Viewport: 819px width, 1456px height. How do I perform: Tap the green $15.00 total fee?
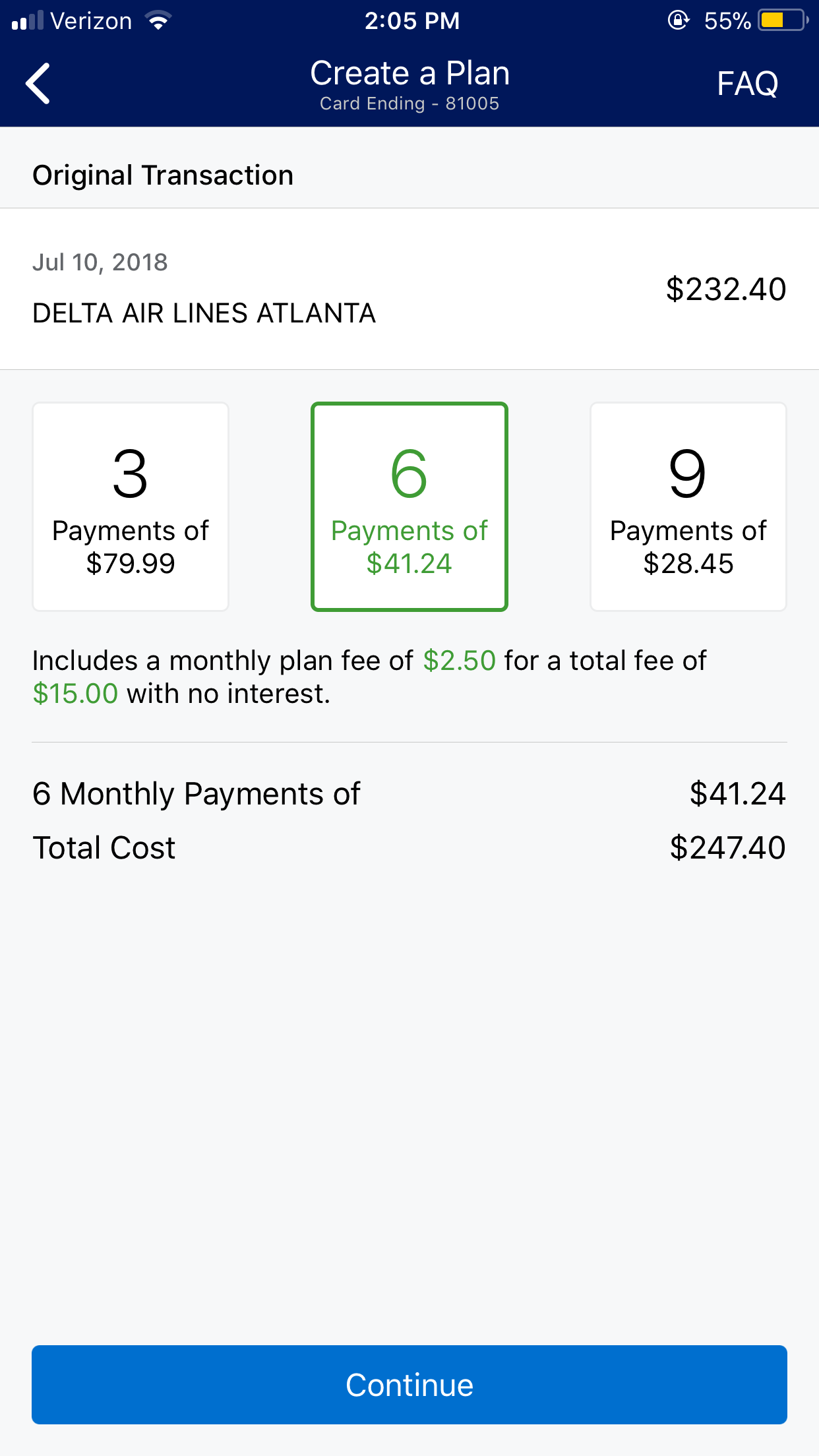click(75, 694)
